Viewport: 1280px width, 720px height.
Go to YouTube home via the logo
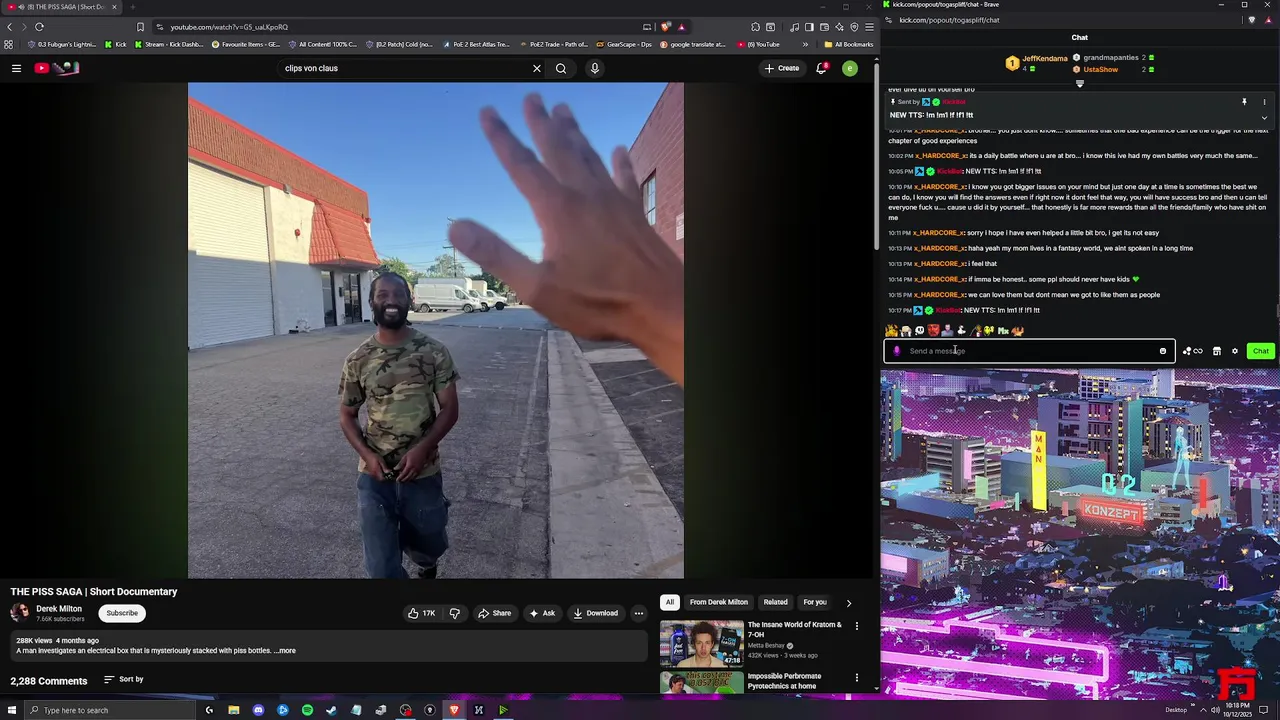coord(57,68)
